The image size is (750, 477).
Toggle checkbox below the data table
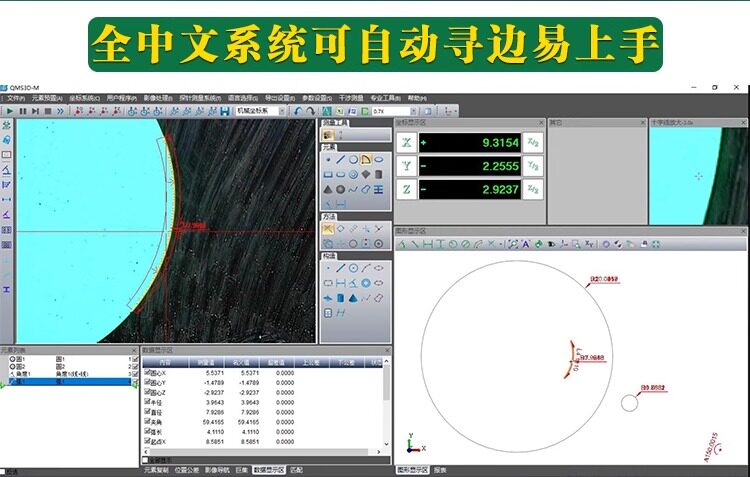(x=145, y=460)
